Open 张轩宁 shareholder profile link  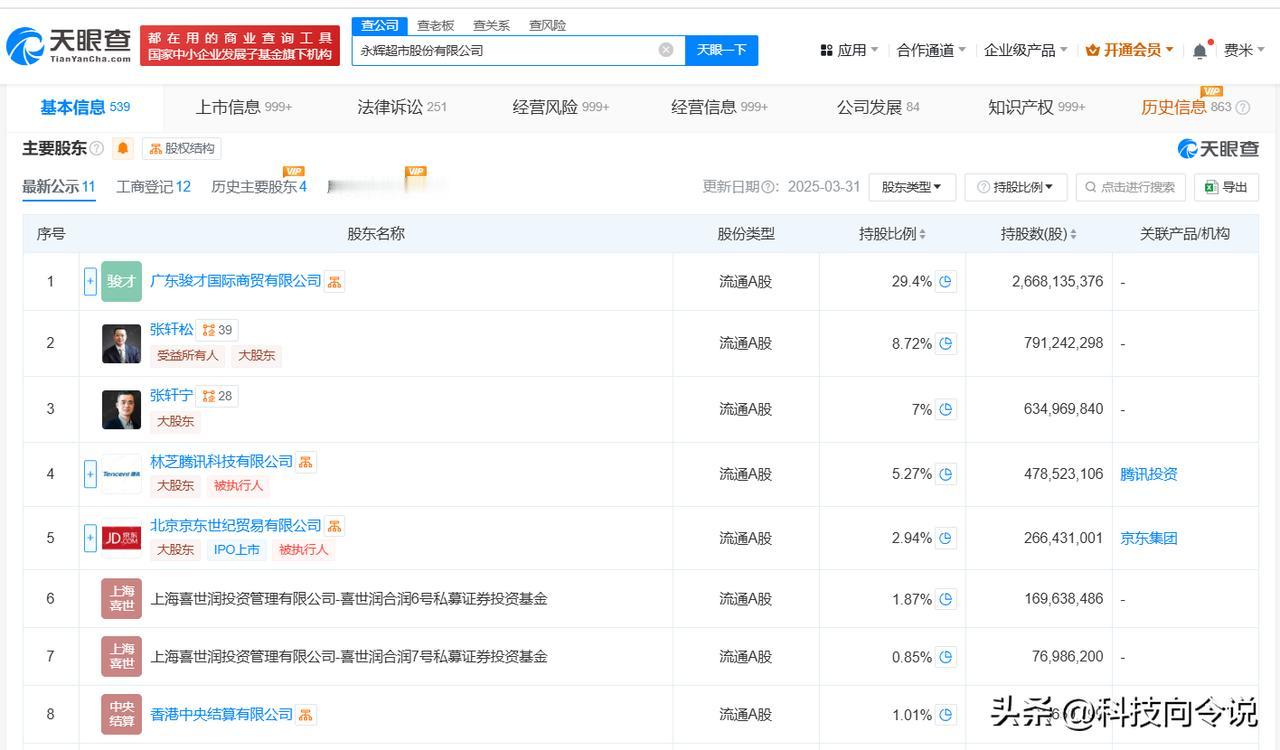point(172,395)
